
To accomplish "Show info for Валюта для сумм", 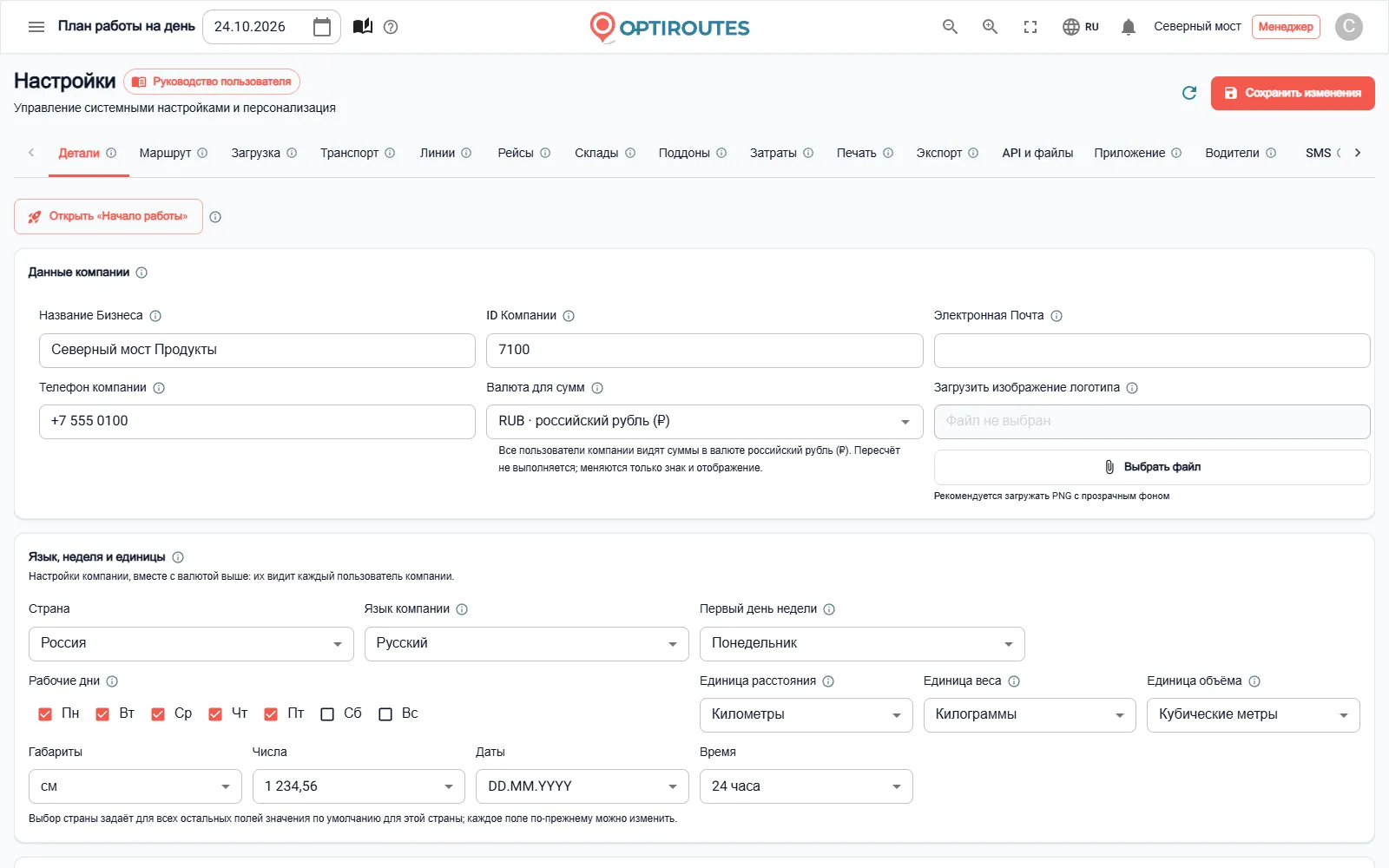I will (x=597, y=388).
